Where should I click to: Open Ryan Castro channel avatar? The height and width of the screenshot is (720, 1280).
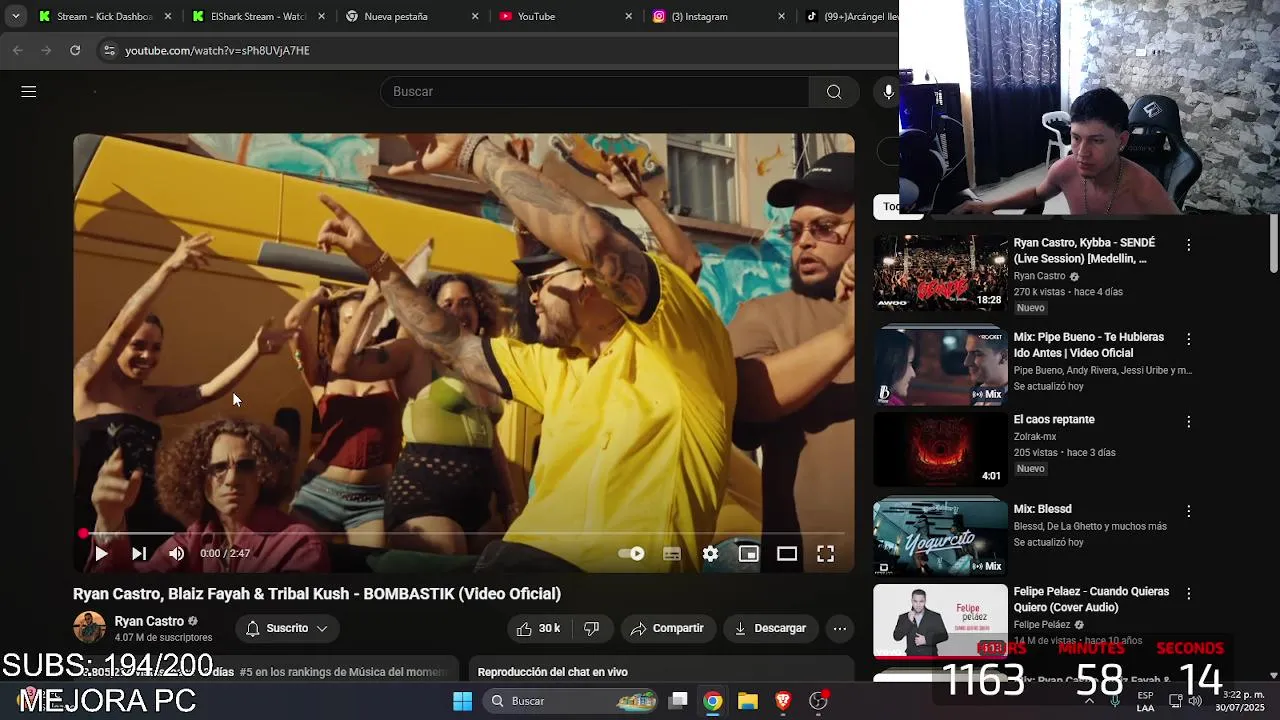[x=89, y=627]
